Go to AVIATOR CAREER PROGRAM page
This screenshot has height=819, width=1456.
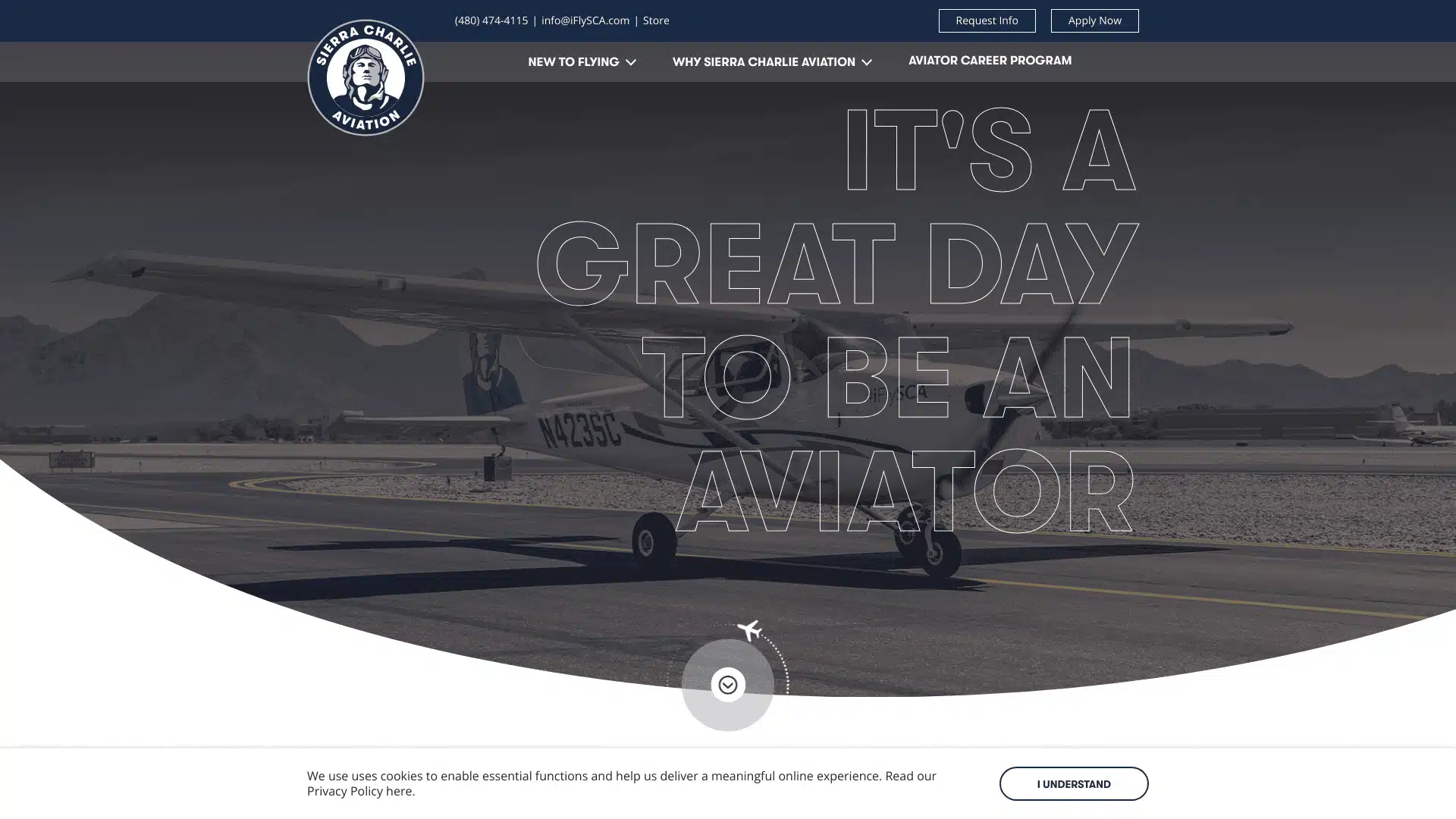coord(990,61)
